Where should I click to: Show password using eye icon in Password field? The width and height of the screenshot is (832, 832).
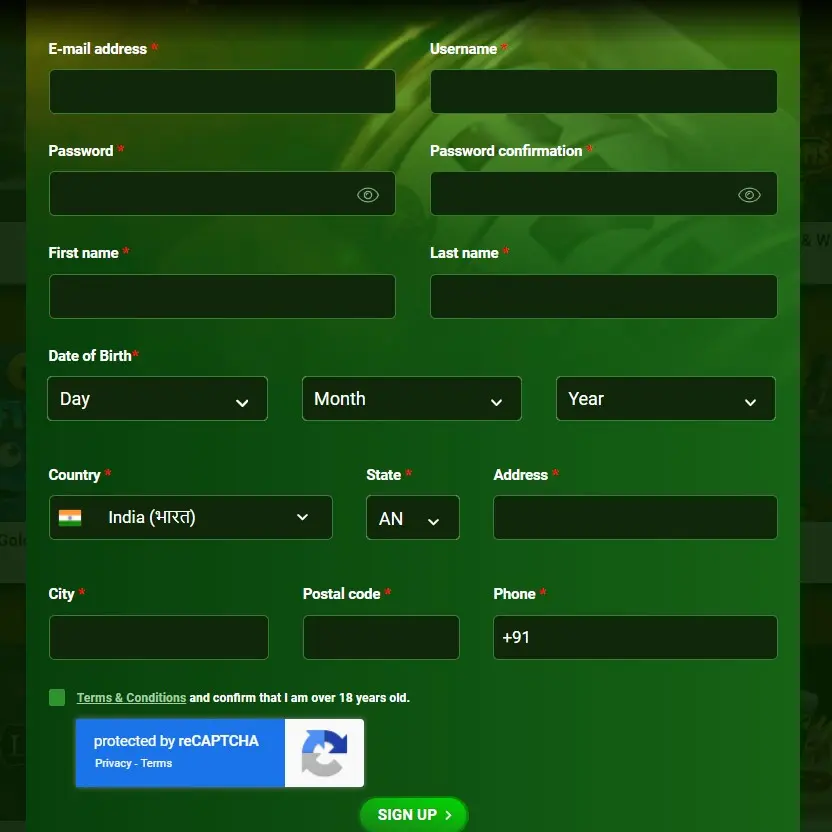pos(368,195)
